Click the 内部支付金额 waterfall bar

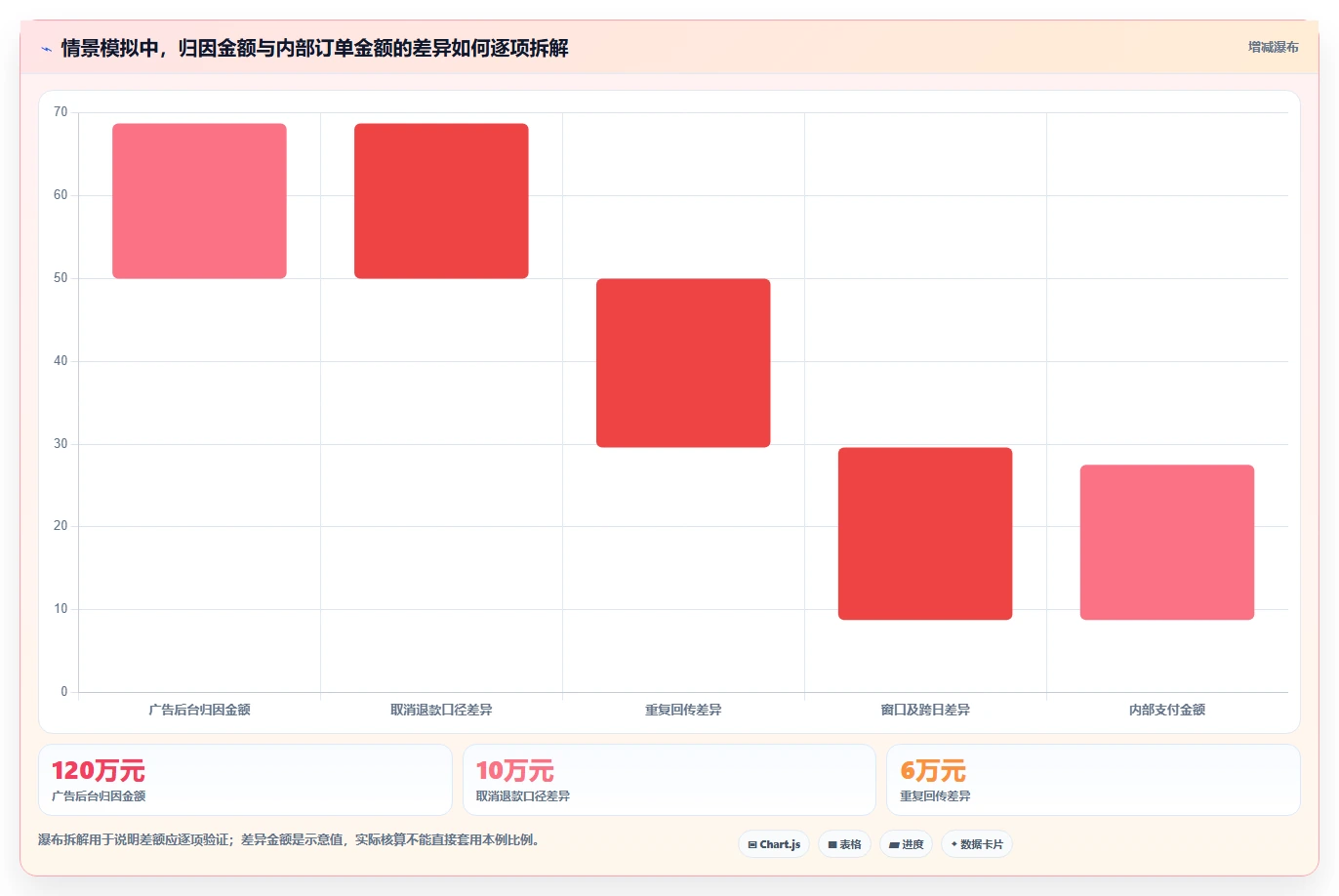pyautogui.click(x=1167, y=543)
